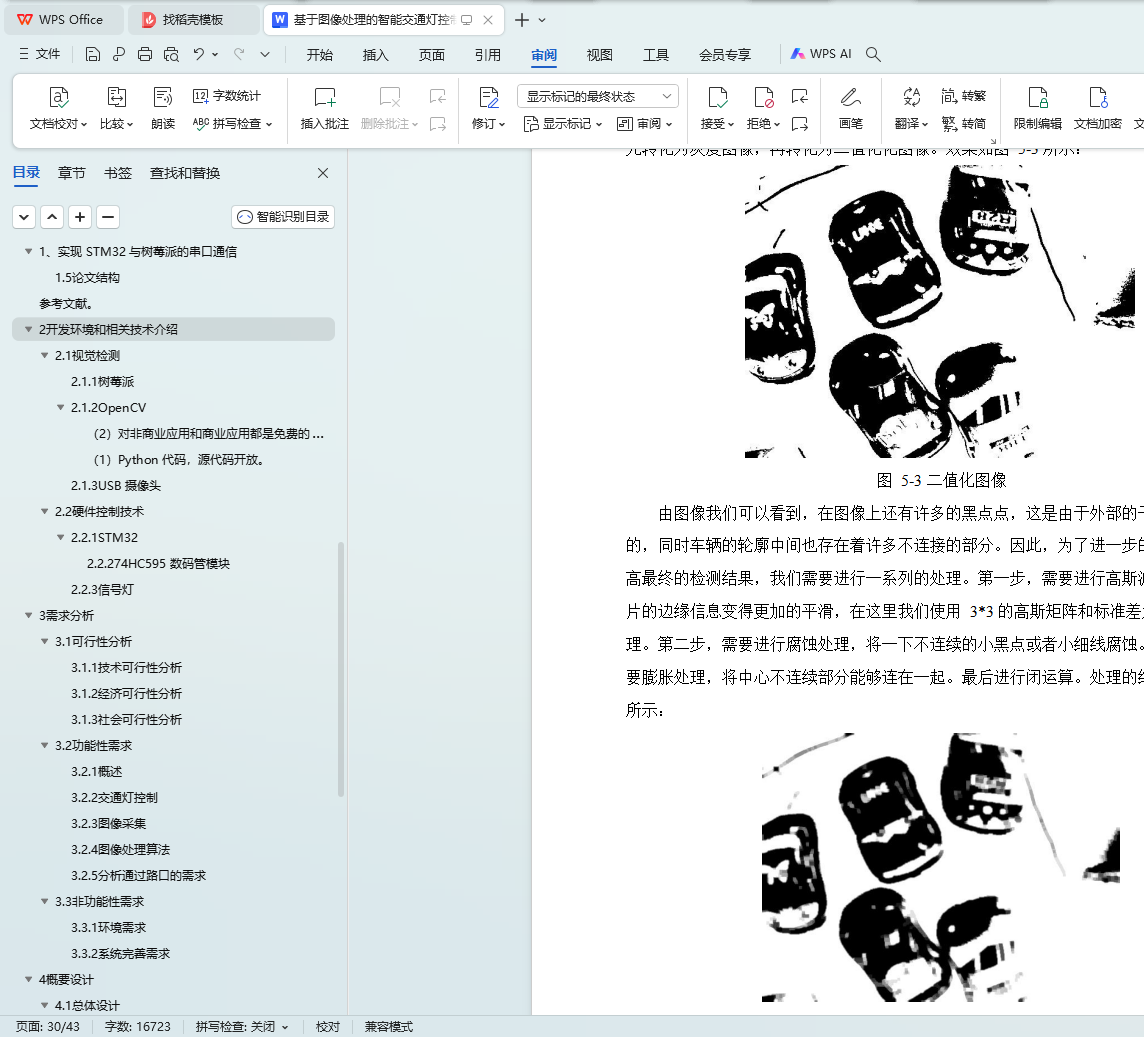Switch to the 引用 ribbon tab
Image resolution: width=1144 pixels, height=1037 pixels.
487,55
